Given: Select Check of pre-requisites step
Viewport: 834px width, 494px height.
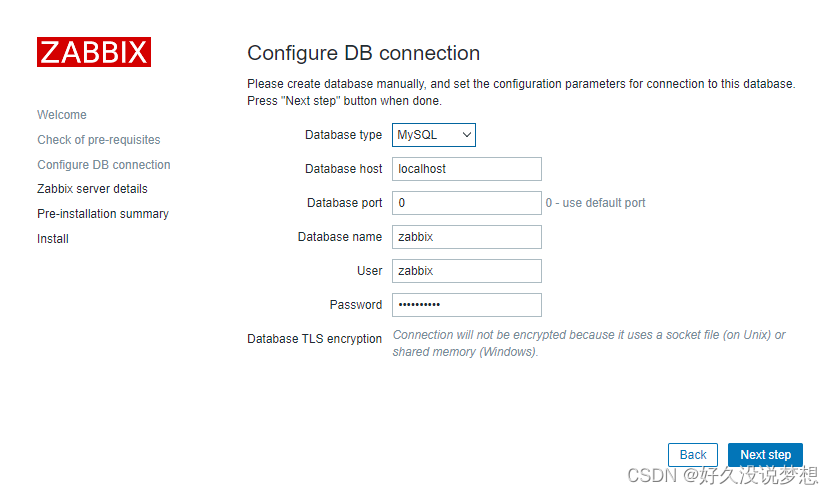Looking at the screenshot, I should (98, 140).
